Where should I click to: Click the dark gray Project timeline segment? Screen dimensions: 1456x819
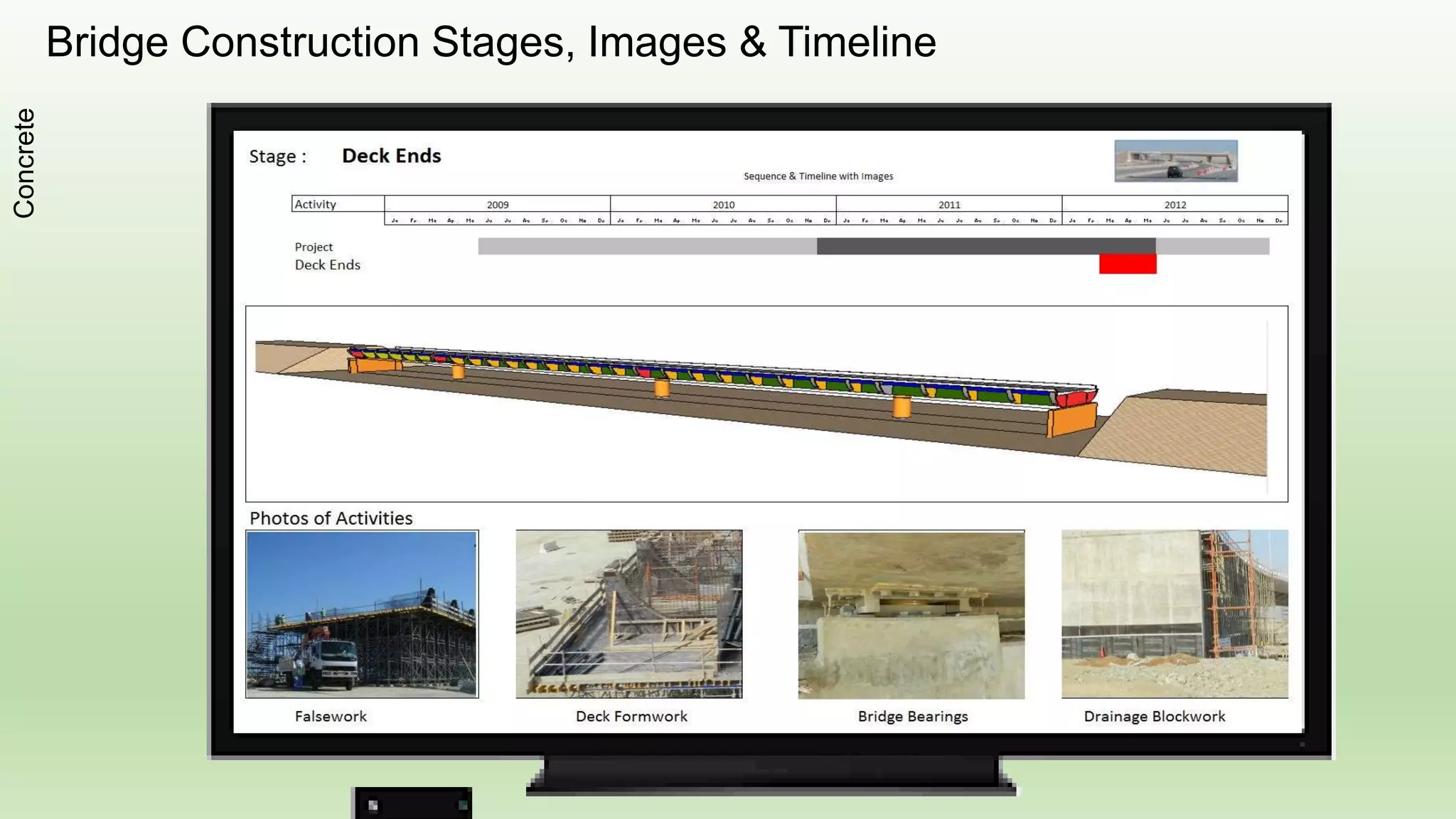pyautogui.click(x=985, y=246)
